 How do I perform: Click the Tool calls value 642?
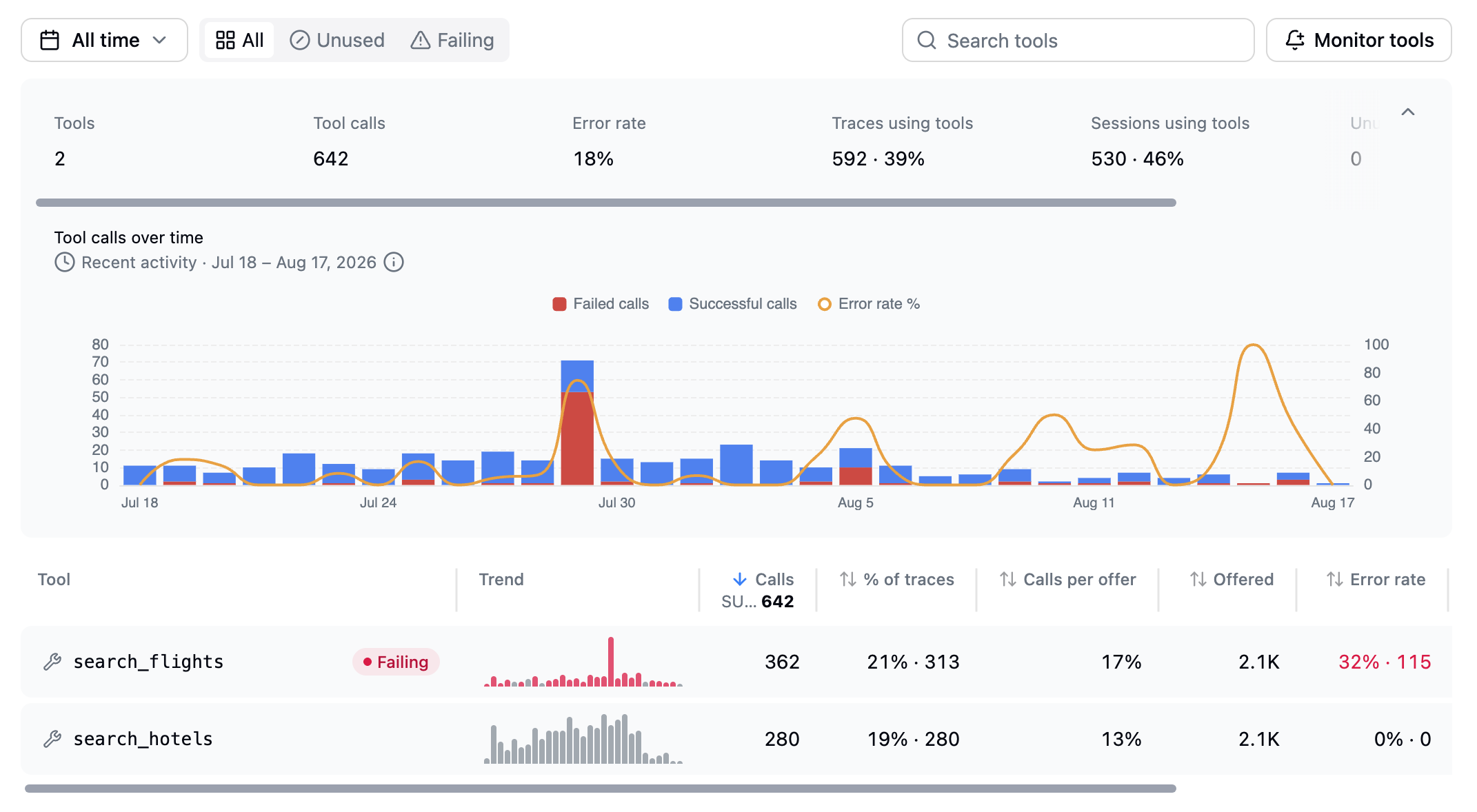tap(331, 159)
